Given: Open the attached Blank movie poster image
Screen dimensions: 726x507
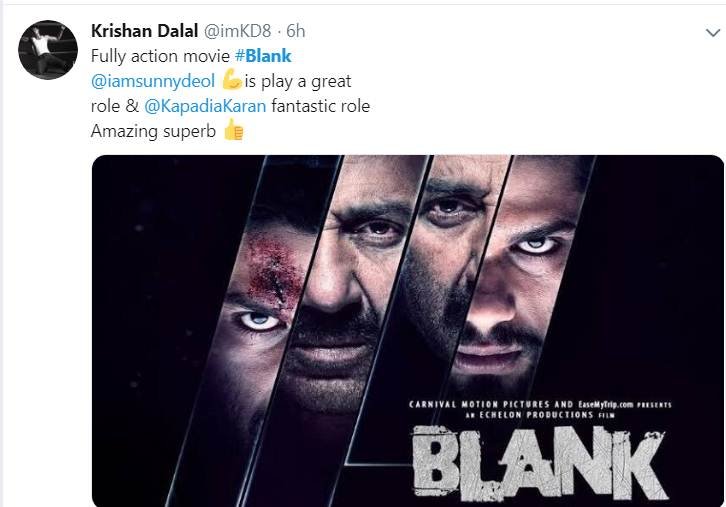Looking at the screenshot, I should pos(408,331).
